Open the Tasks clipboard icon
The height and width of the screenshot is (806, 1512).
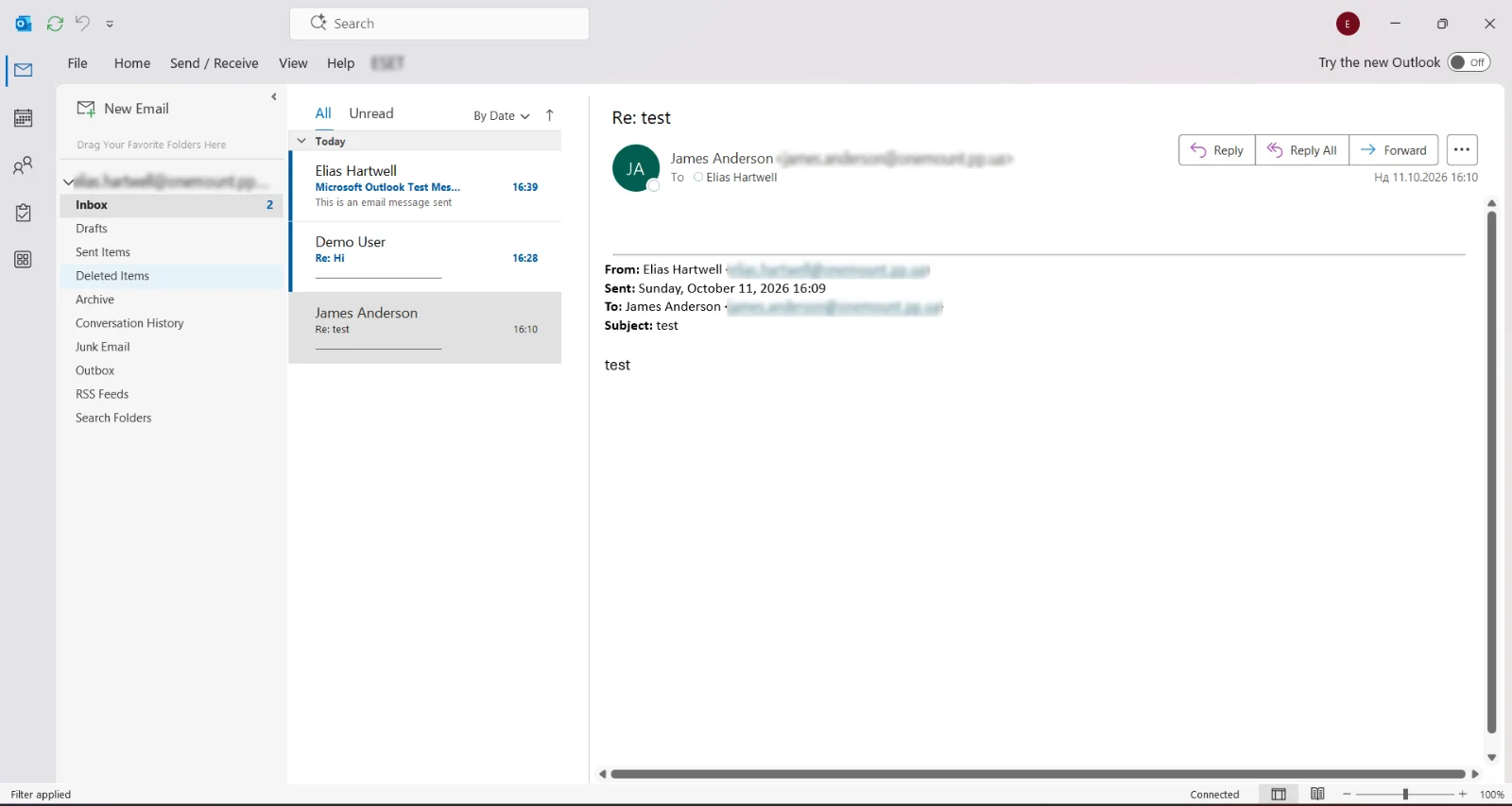coord(24,213)
